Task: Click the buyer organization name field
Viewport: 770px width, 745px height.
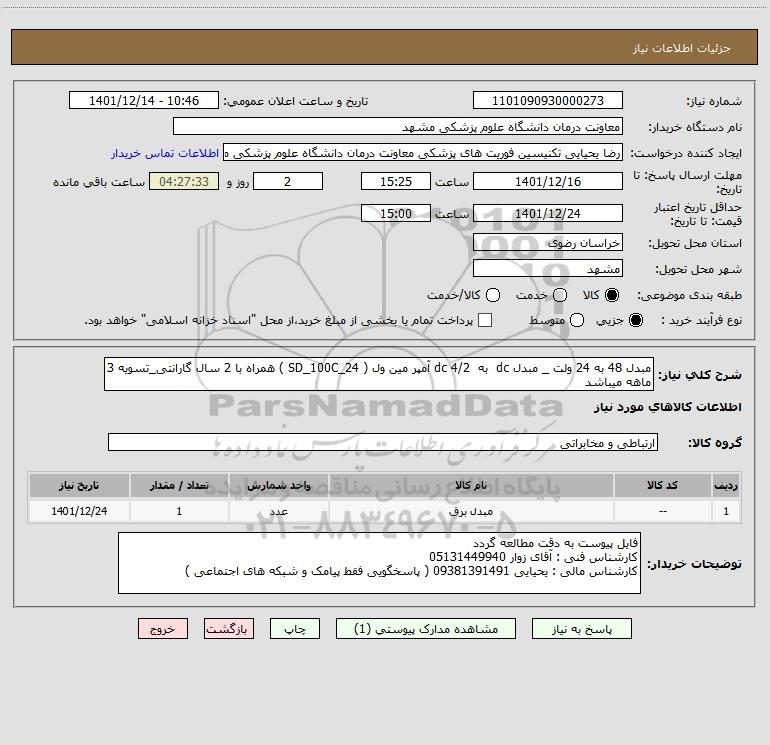Action: pos(398,127)
